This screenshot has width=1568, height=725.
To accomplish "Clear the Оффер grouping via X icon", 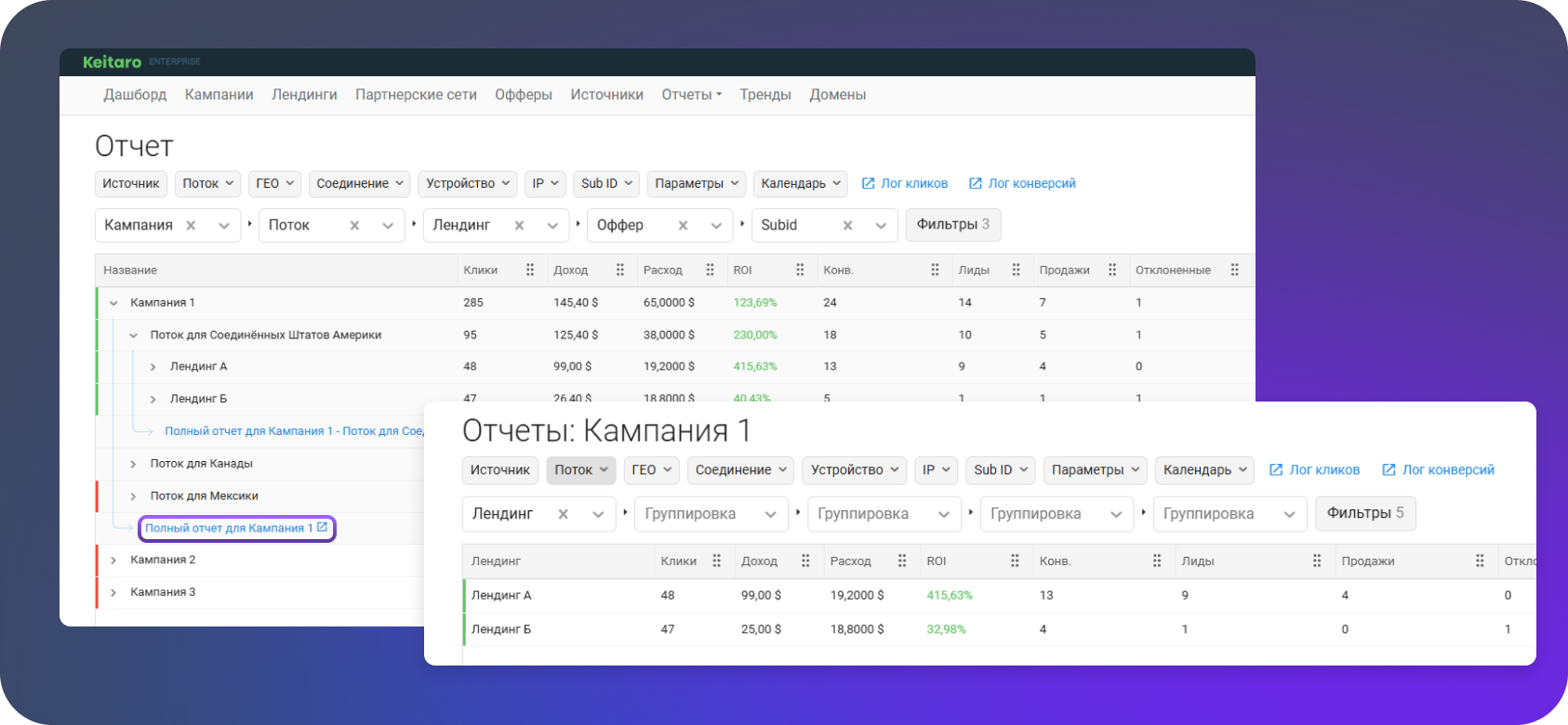I will [x=684, y=225].
